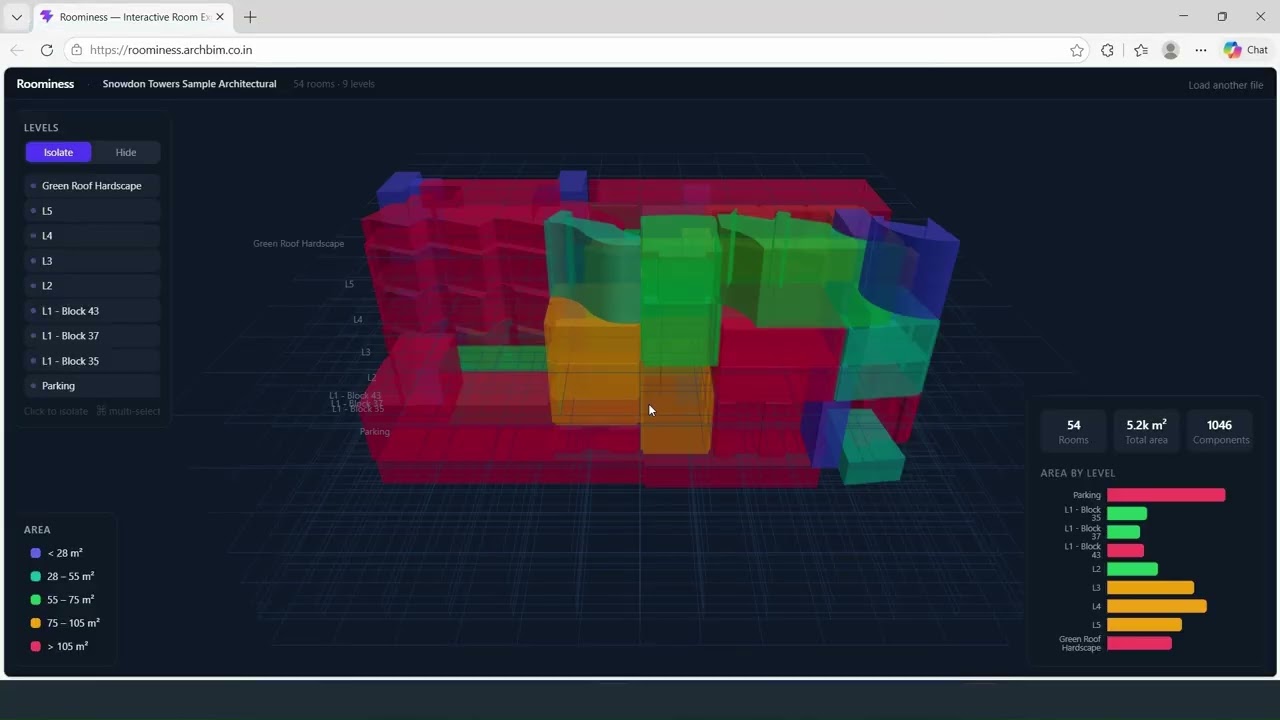Isolate the L2 level

92,286
